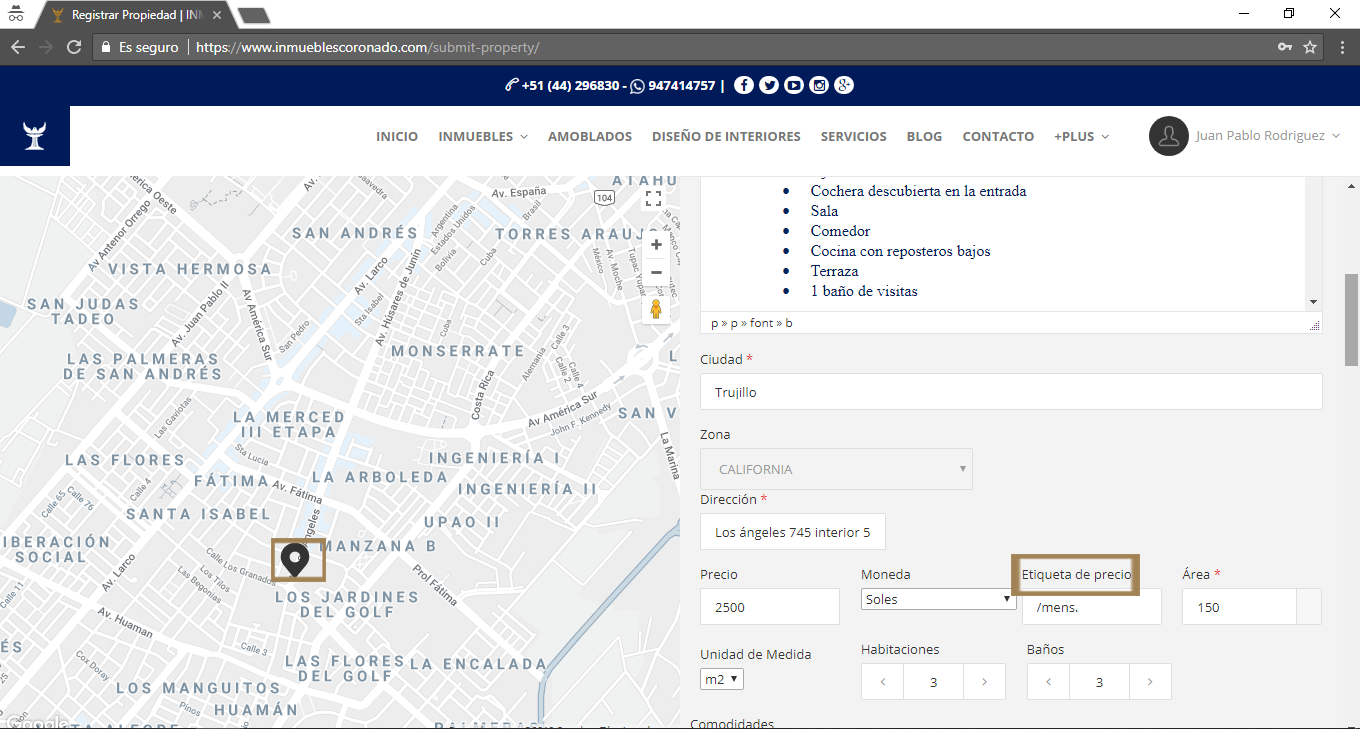Click the YouTube icon in header

(794, 86)
